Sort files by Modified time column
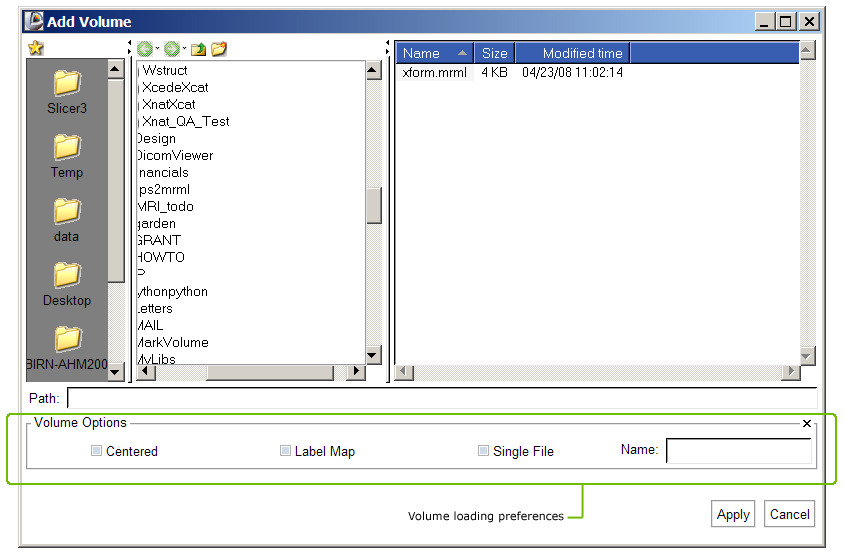The height and width of the screenshot is (559, 845). point(582,53)
